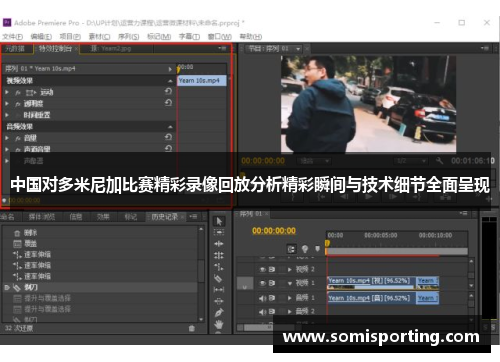Open the 字幕(T) menu
The width and height of the screenshot is (500, 362).
point(189,36)
